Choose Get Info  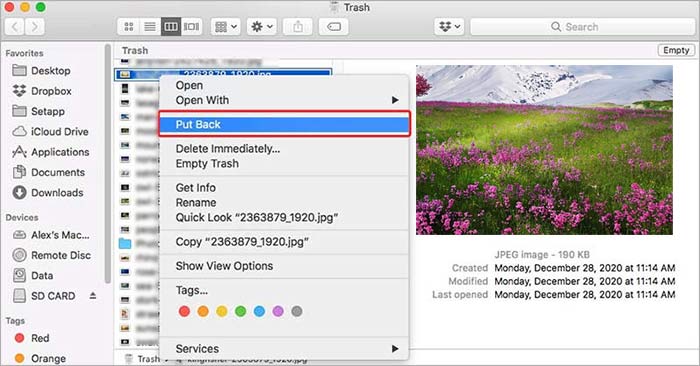click(284, 187)
